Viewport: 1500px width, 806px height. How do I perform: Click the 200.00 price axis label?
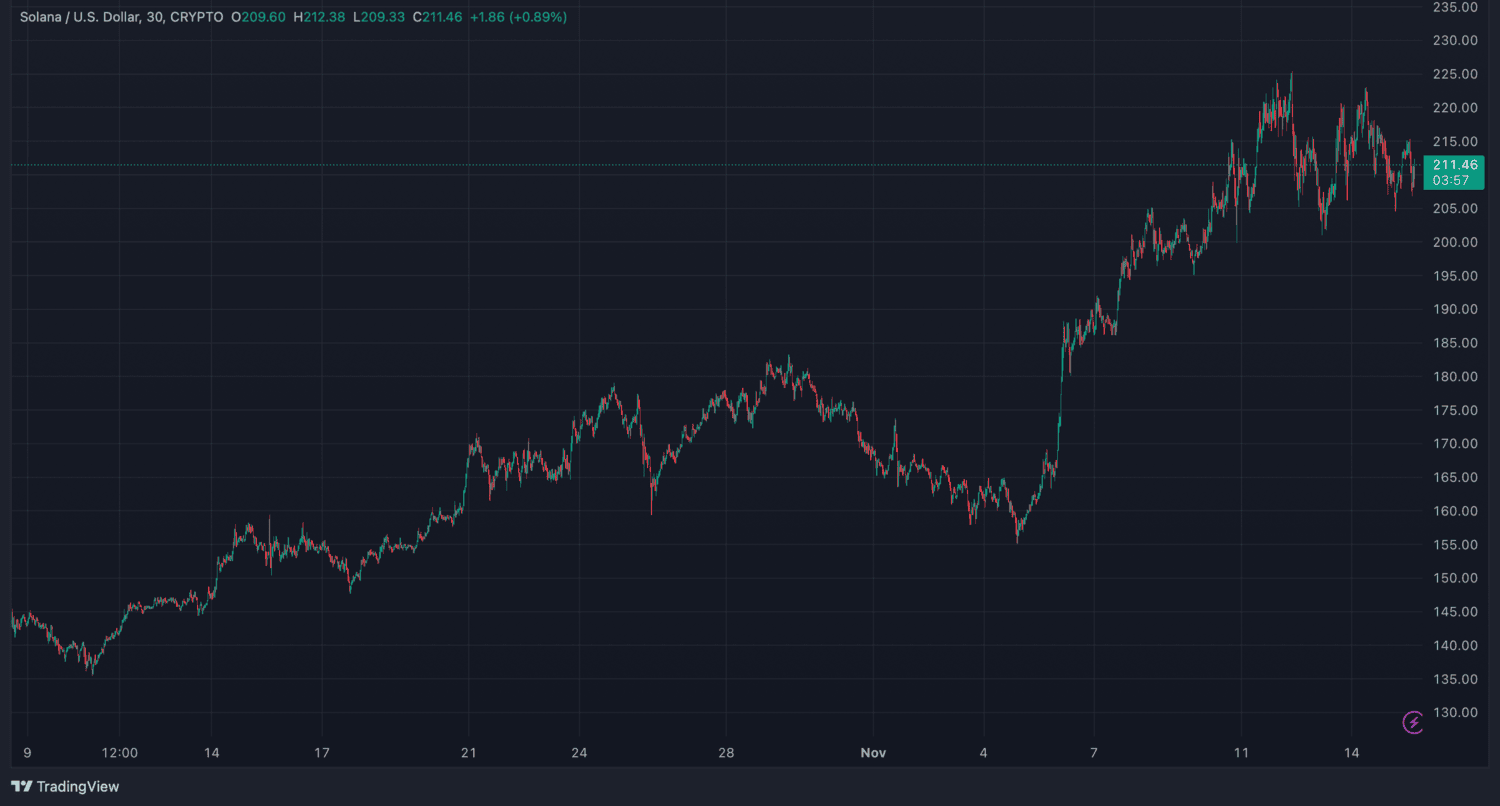click(x=1455, y=242)
